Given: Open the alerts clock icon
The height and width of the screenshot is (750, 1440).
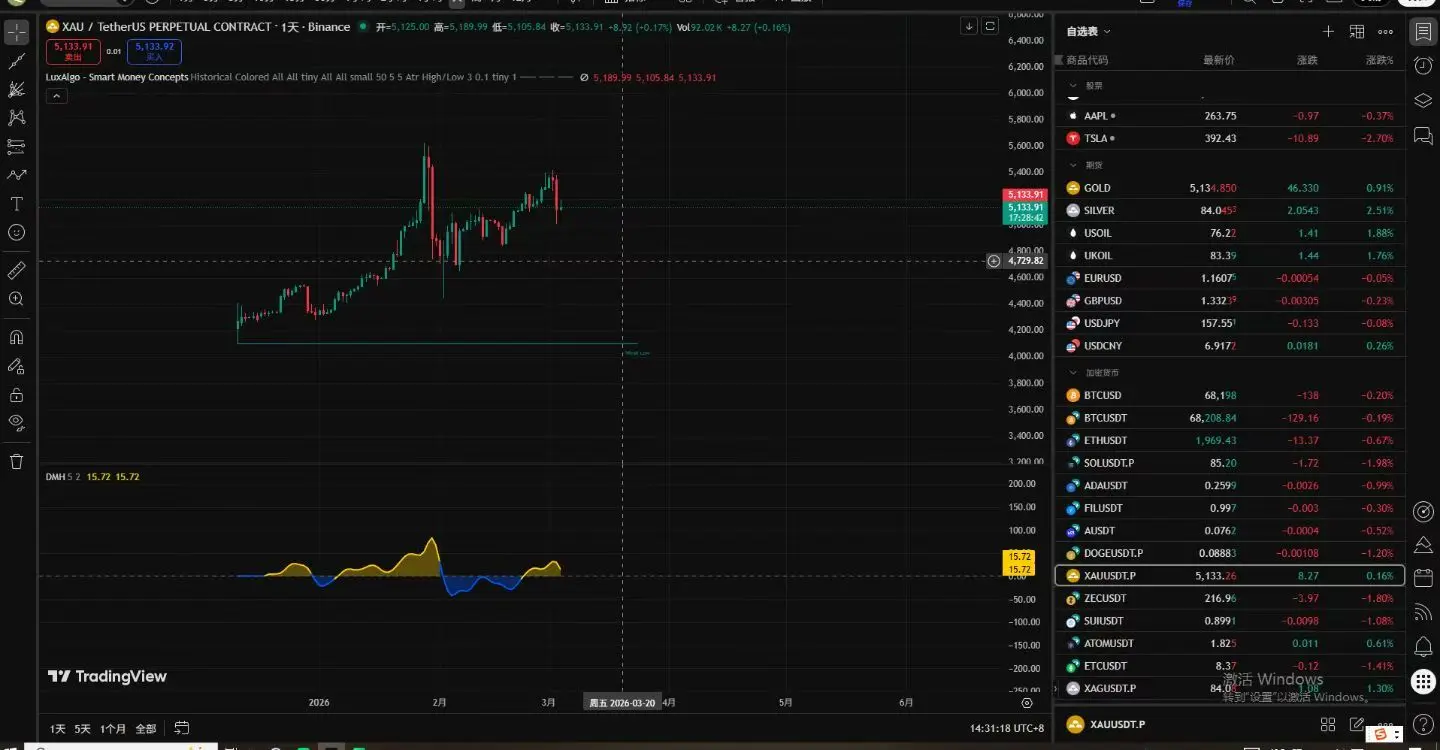Looking at the screenshot, I should [1422, 66].
